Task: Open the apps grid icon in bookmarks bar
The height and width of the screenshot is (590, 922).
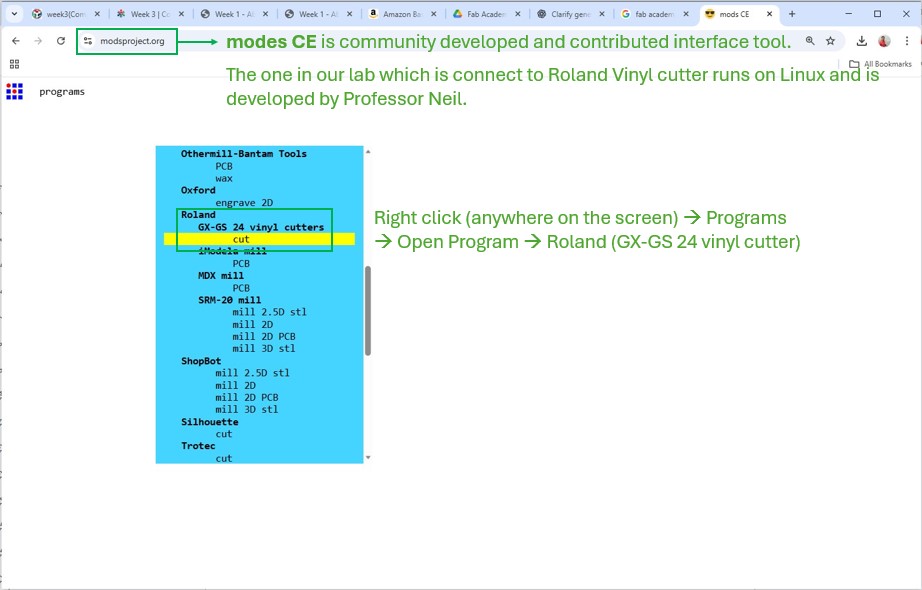Action: (15, 64)
